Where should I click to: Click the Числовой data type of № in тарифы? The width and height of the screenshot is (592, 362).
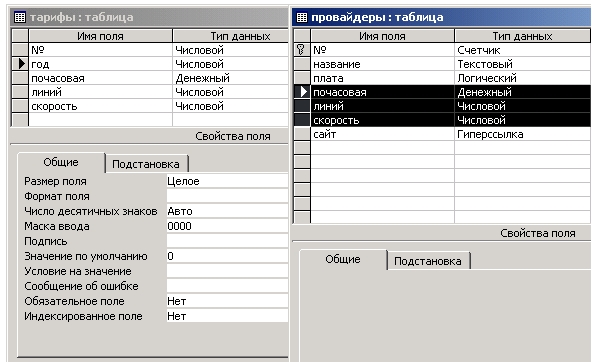[x=231, y=50]
